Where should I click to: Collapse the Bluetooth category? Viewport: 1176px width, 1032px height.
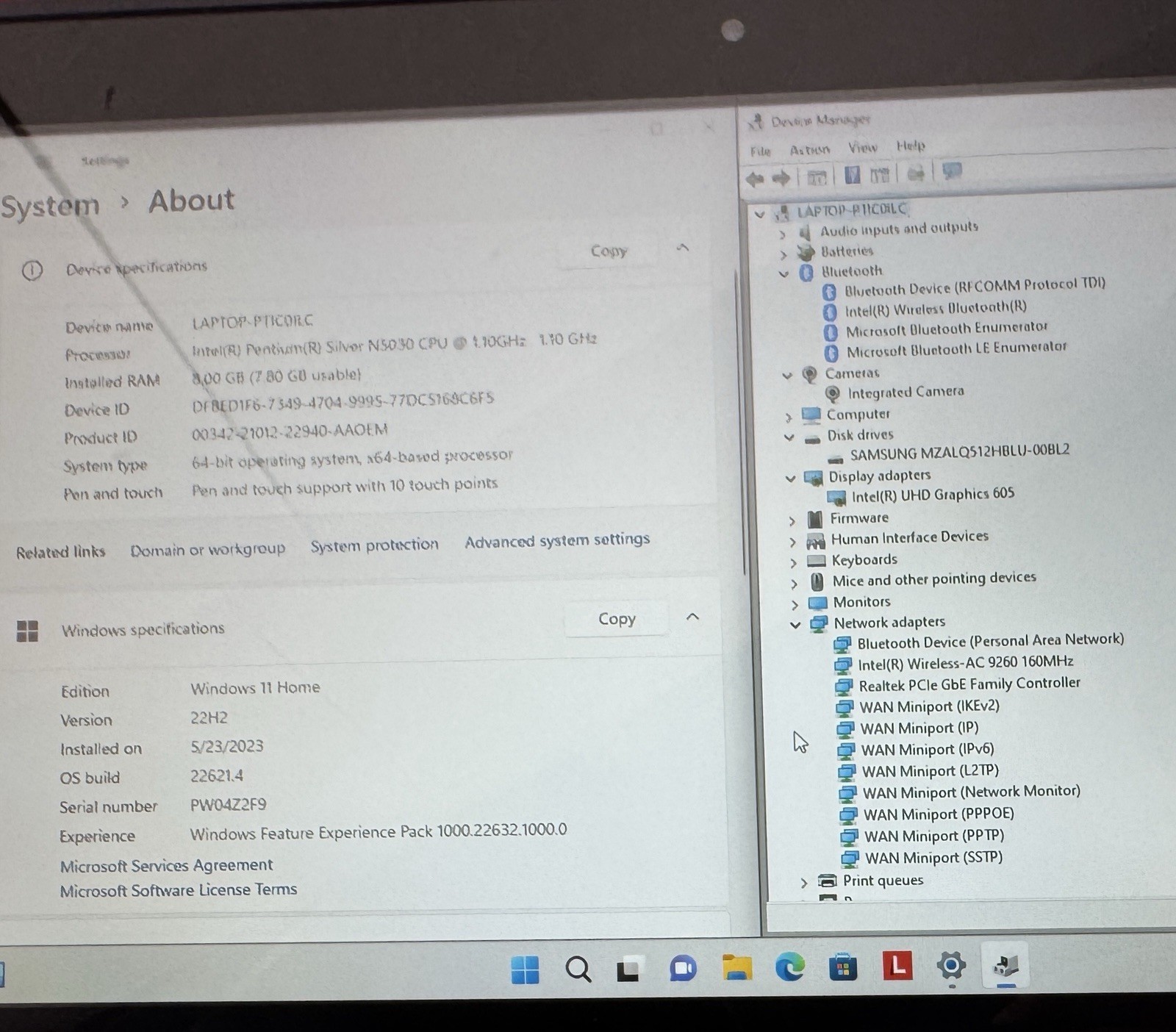[x=784, y=274]
